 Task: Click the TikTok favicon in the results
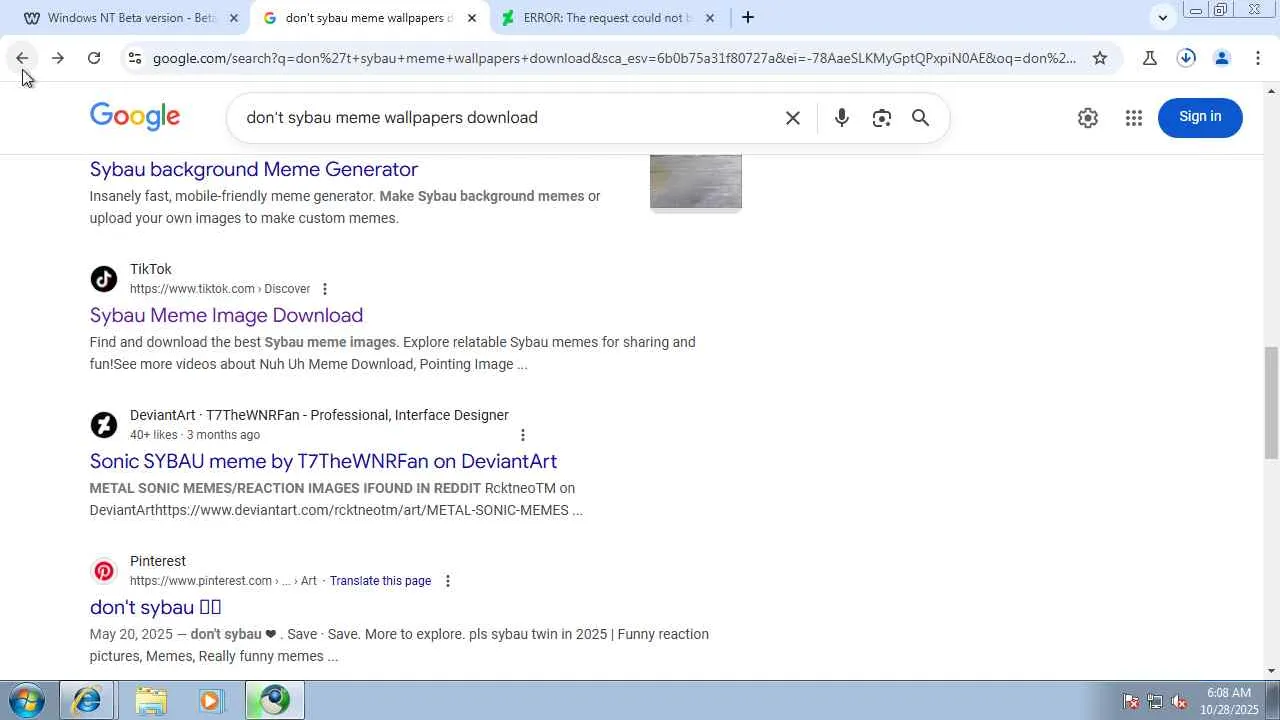104,279
